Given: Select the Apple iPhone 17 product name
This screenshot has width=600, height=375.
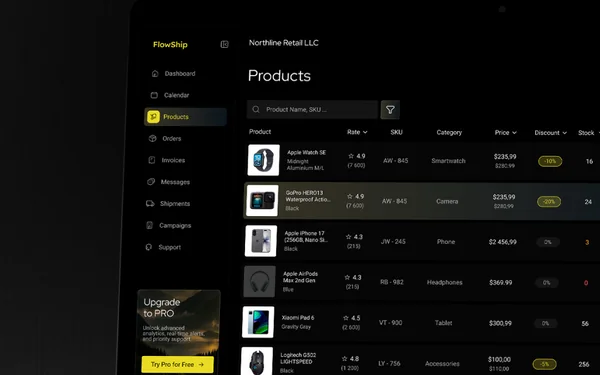Looking at the screenshot, I should pos(306,236).
